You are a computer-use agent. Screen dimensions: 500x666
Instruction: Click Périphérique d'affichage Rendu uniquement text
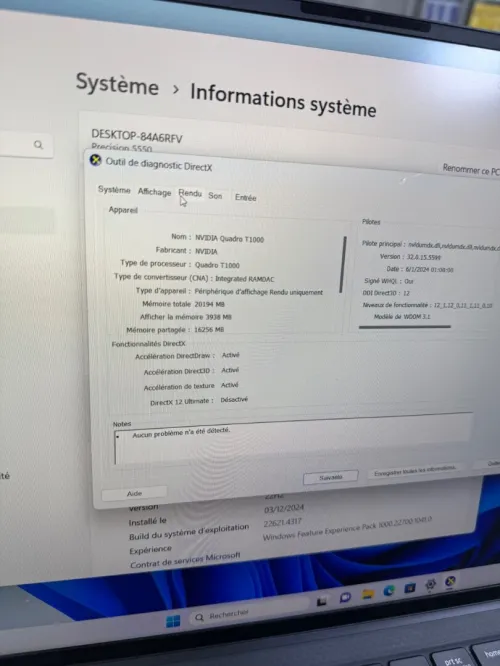click(258, 292)
